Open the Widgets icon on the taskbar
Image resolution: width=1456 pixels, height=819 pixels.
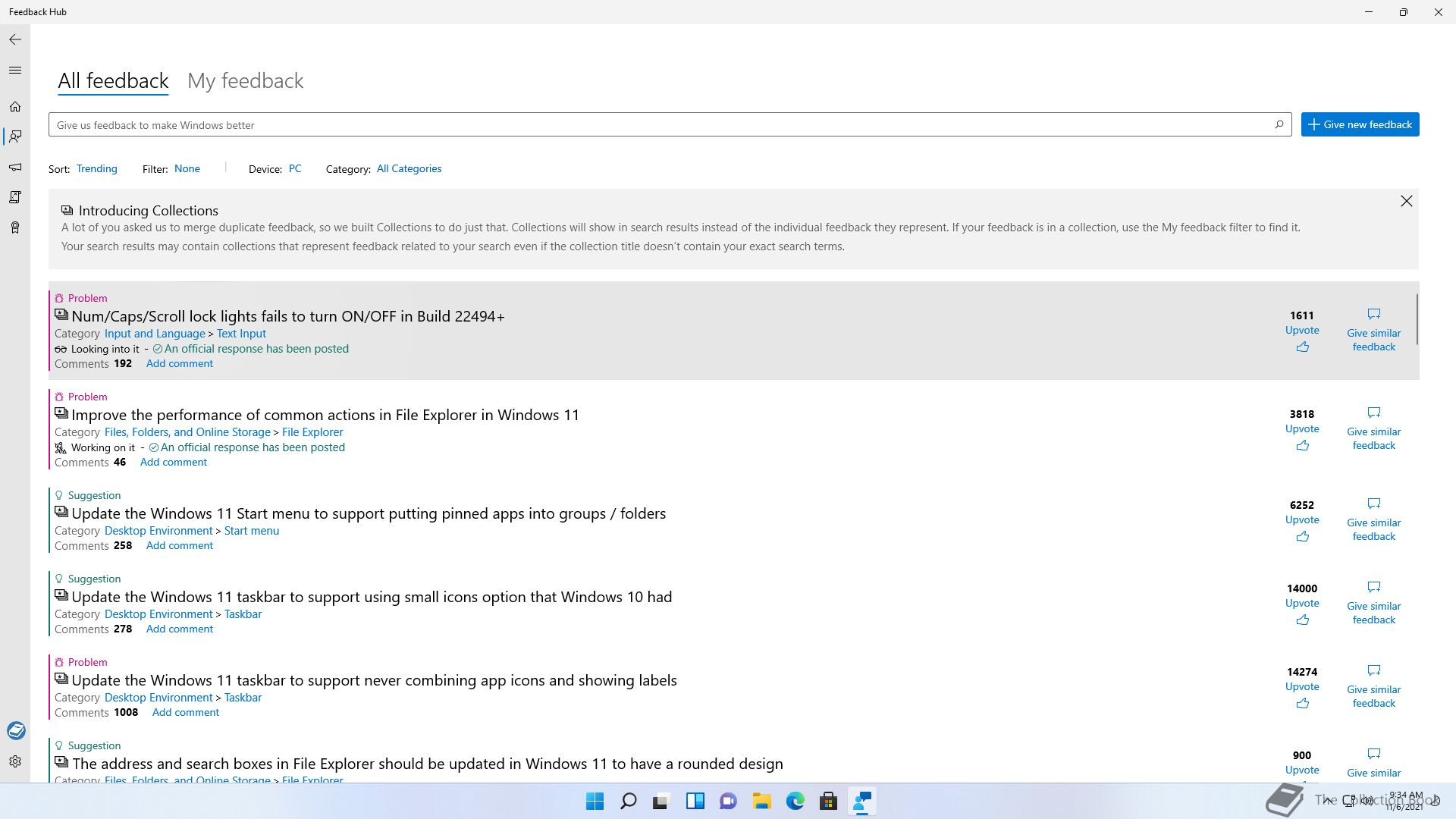pyautogui.click(x=695, y=801)
